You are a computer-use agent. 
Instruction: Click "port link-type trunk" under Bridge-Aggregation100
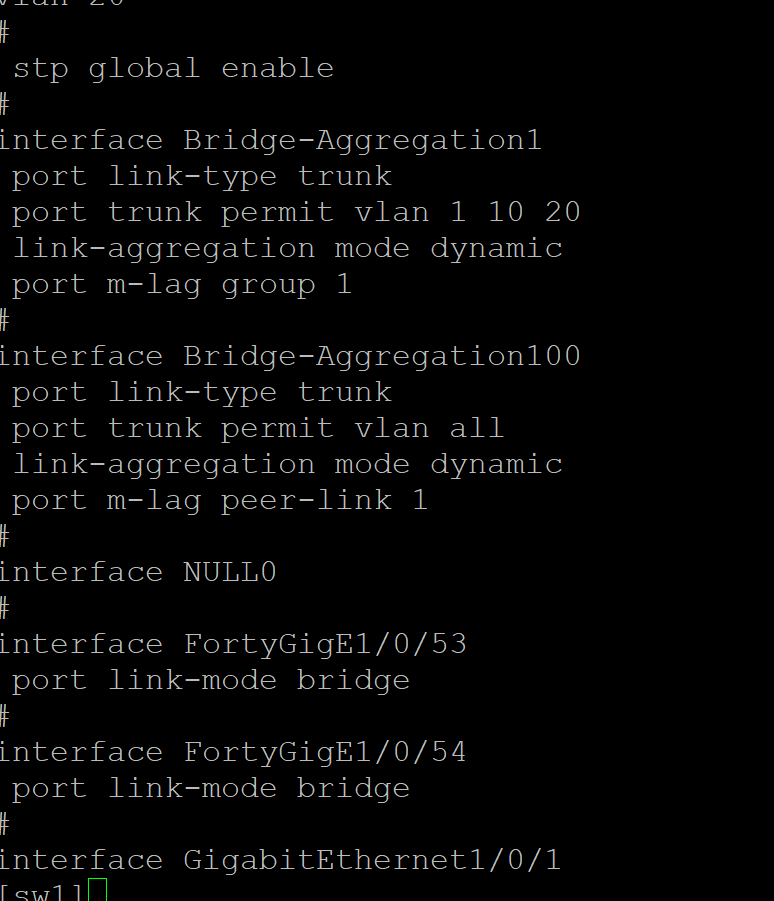pyautogui.click(x=202, y=392)
